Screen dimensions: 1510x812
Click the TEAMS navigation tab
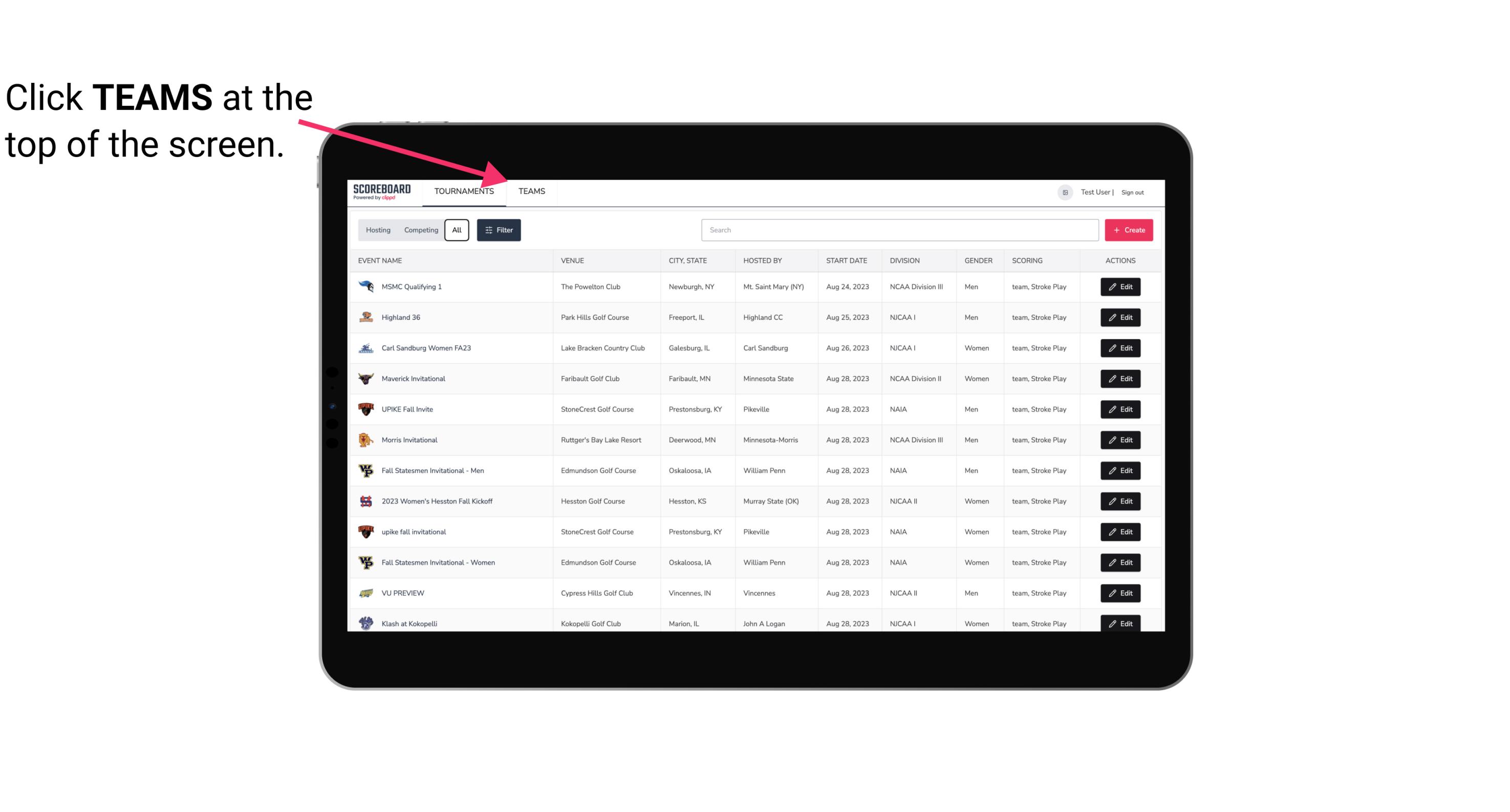point(530,191)
